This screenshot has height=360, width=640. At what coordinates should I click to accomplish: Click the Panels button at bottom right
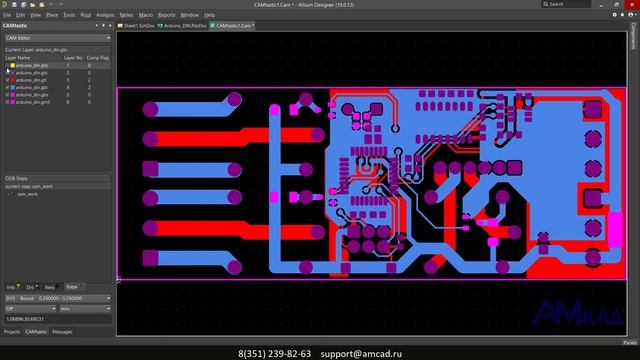pos(630,343)
